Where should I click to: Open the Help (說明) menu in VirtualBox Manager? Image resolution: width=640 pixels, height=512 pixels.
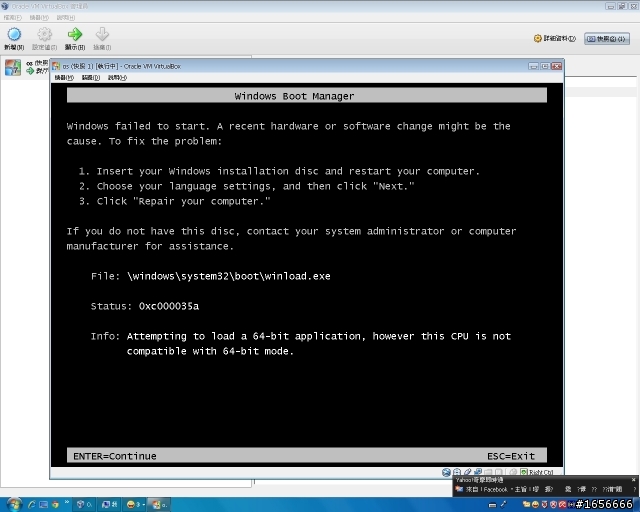pyautogui.click(x=66, y=18)
